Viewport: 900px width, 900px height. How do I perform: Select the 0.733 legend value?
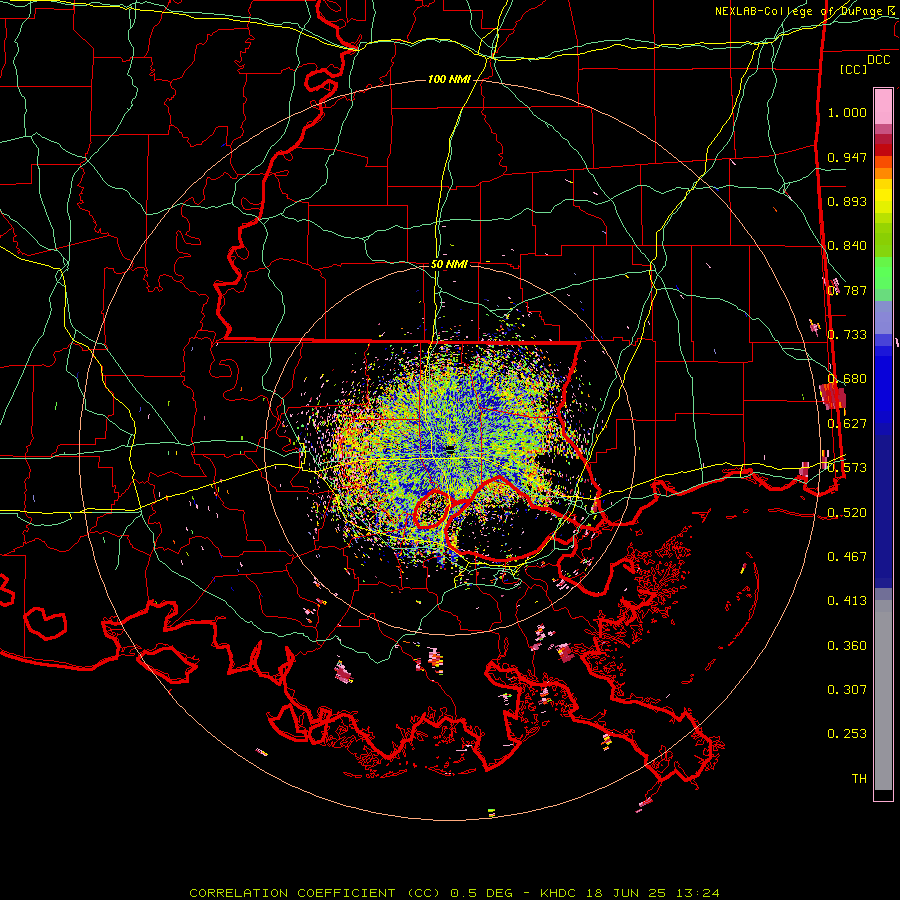point(847,335)
